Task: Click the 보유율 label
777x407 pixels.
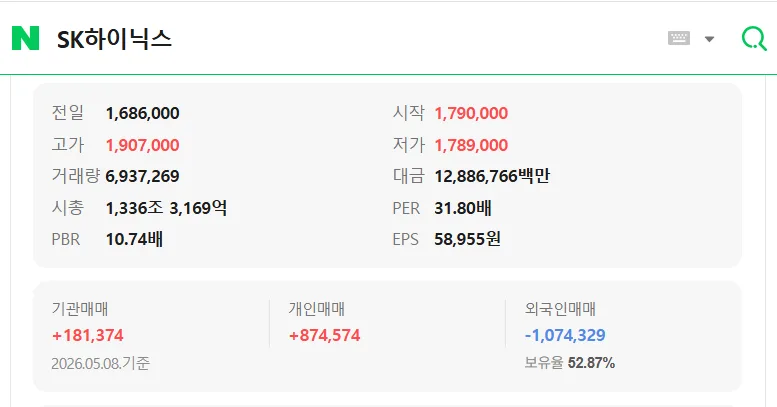Action: point(544,363)
